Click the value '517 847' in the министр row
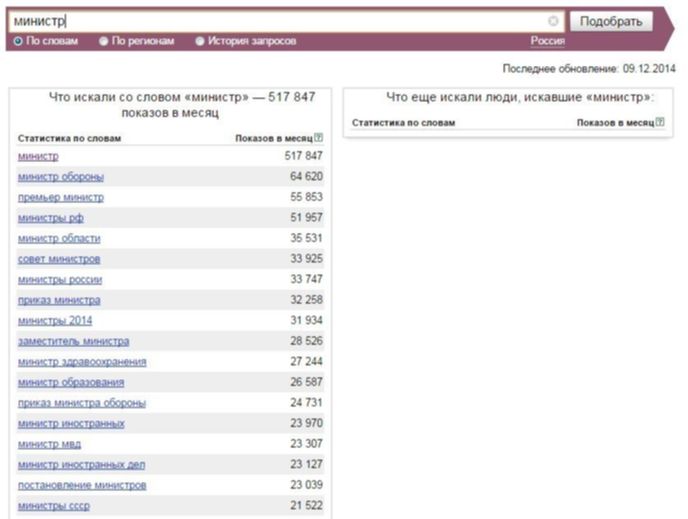This screenshot has height=519, width=688. 304,156
